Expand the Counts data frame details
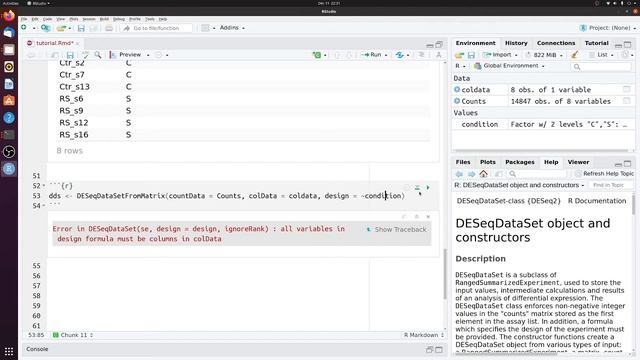The height and width of the screenshot is (360, 640). pos(457,101)
